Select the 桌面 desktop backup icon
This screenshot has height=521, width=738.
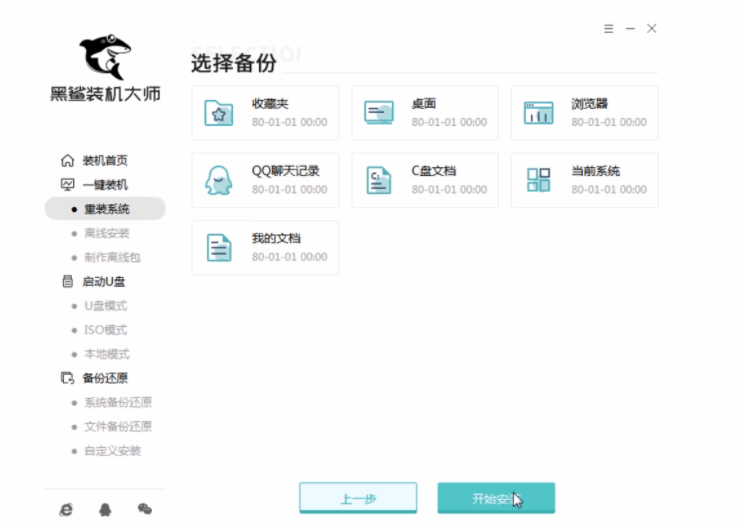[378, 113]
